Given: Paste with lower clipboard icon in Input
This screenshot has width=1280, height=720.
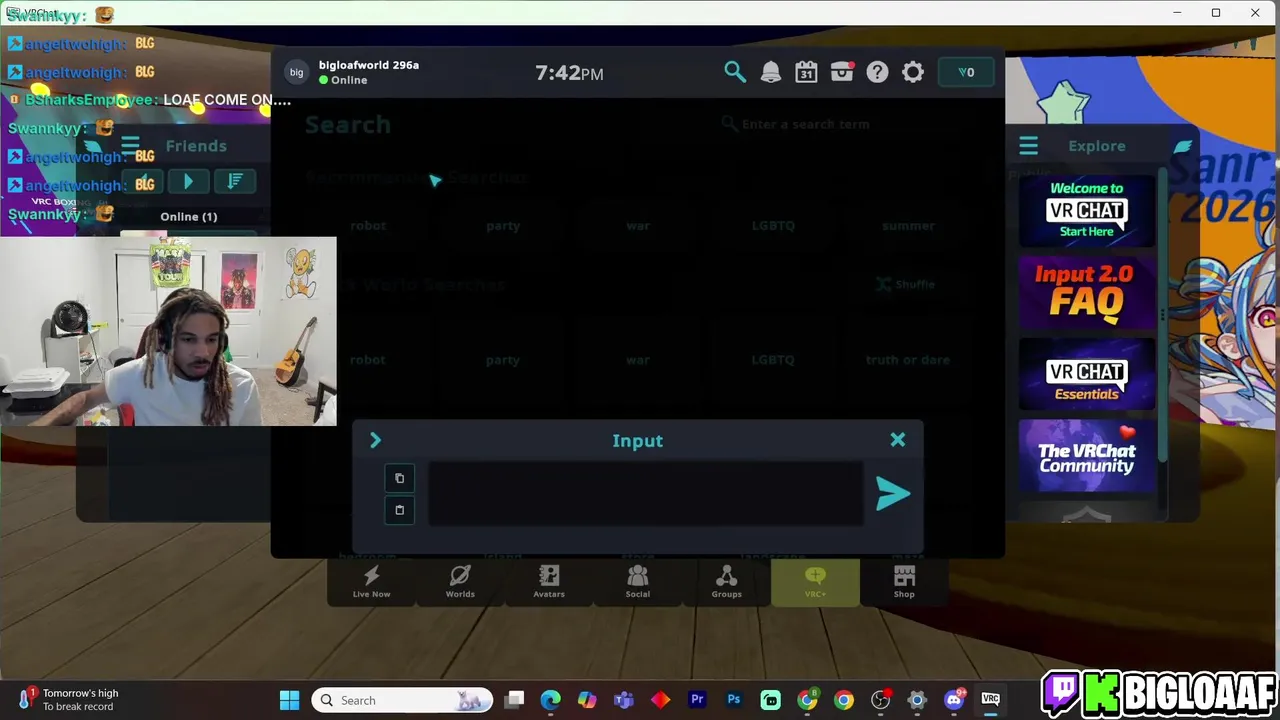Looking at the screenshot, I should [x=399, y=510].
